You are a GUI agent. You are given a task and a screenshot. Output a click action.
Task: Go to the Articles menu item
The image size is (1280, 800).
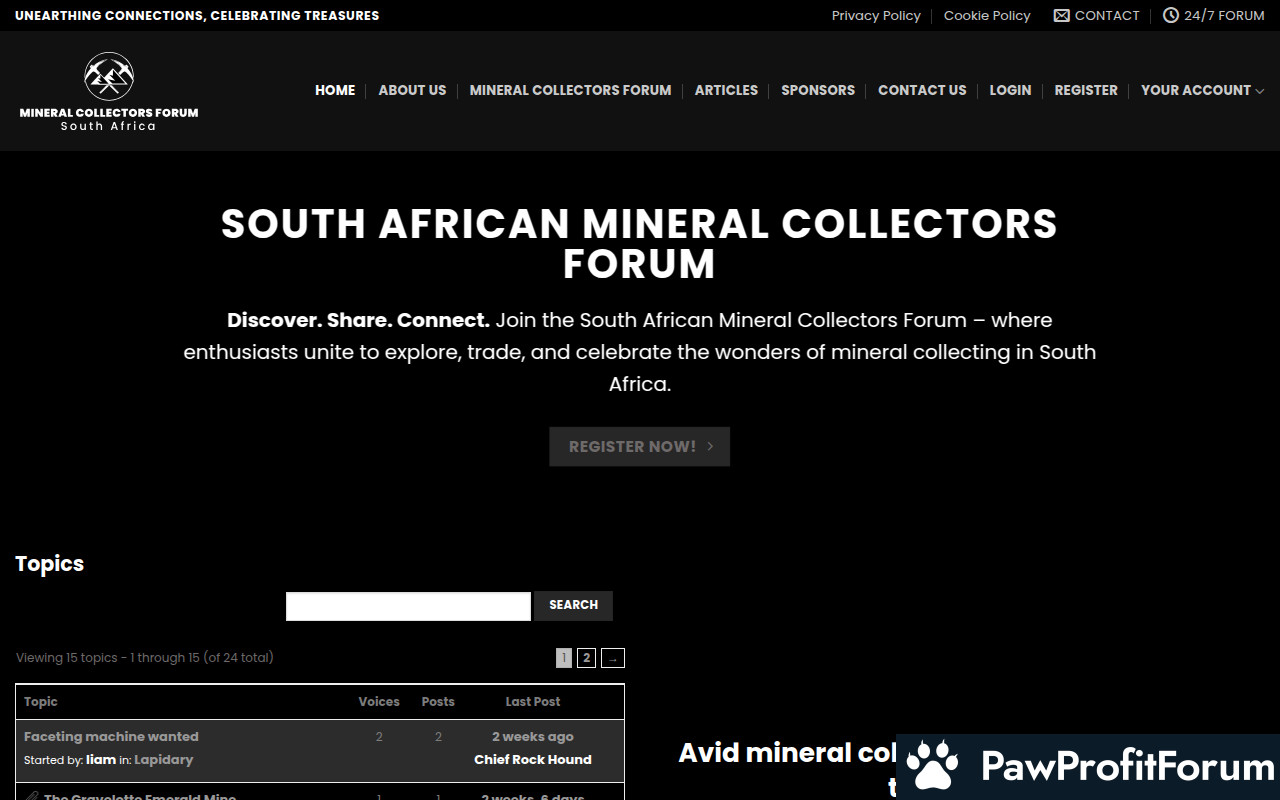pos(726,90)
